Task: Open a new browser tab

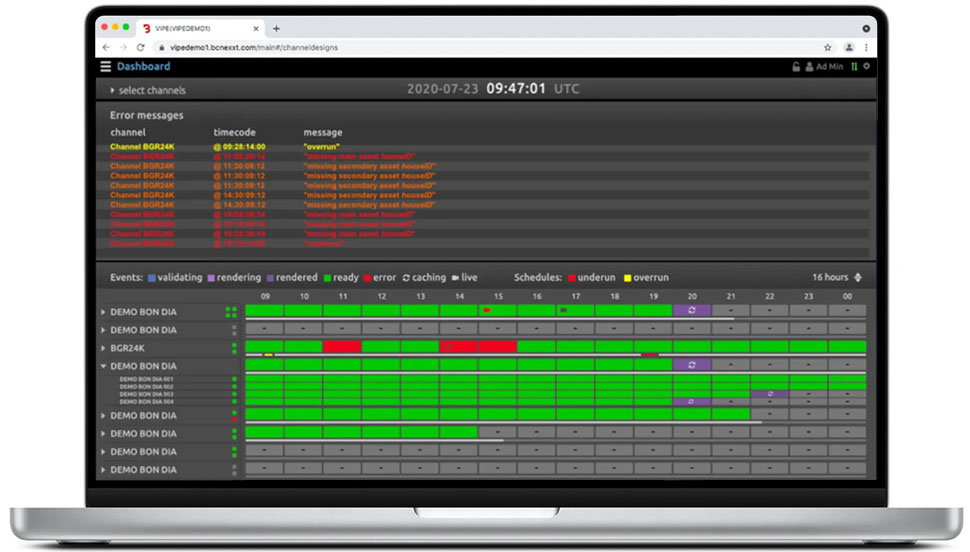Action: click(x=276, y=28)
